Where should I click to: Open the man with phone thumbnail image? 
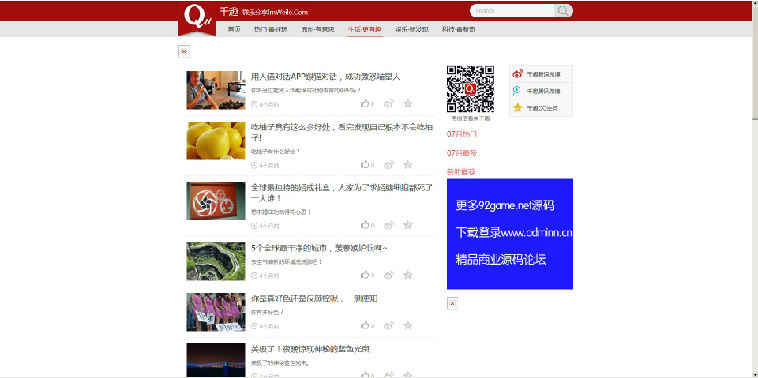pos(216,90)
